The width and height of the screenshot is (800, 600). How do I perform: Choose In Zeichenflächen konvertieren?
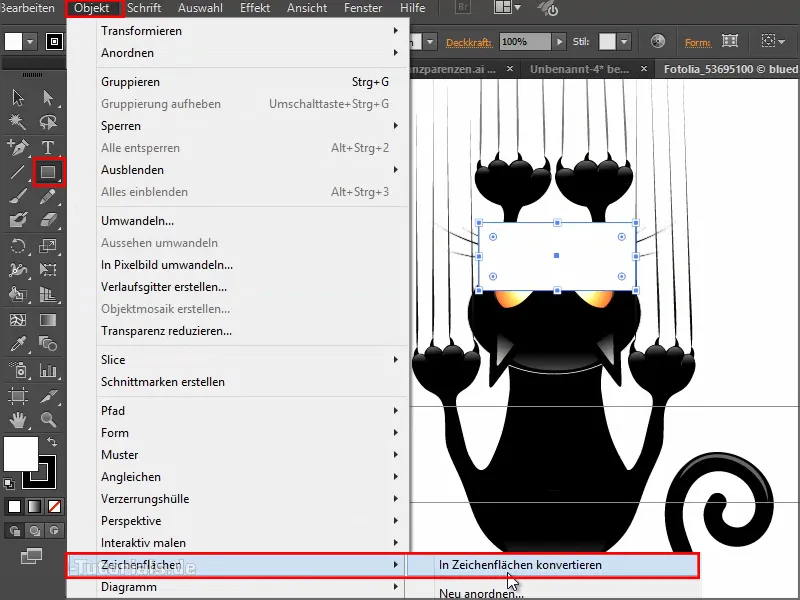tap(553, 565)
